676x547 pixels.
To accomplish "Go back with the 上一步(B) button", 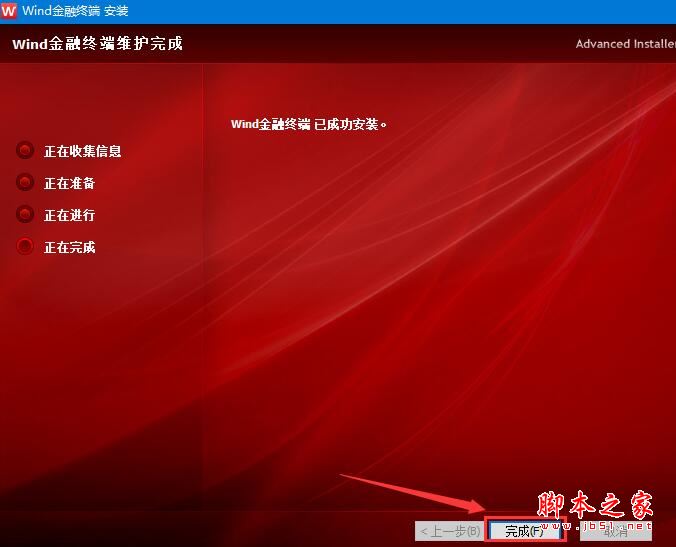I will click(x=449, y=531).
